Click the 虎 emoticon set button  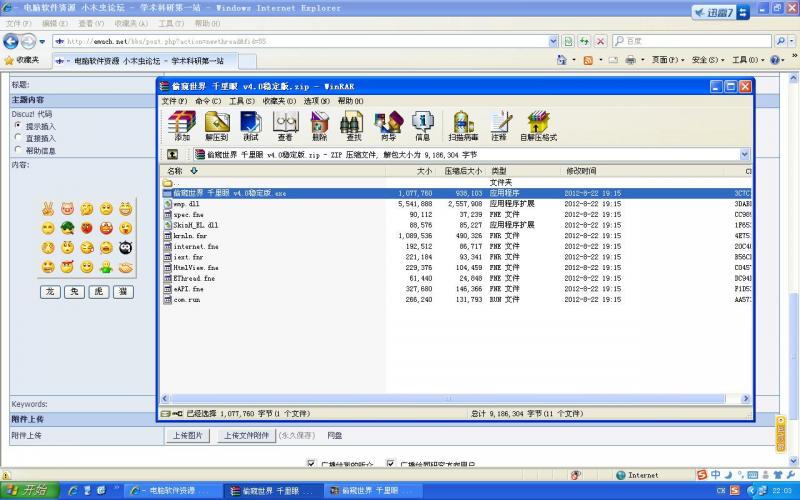pyautogui.click(x=99, y=291)
